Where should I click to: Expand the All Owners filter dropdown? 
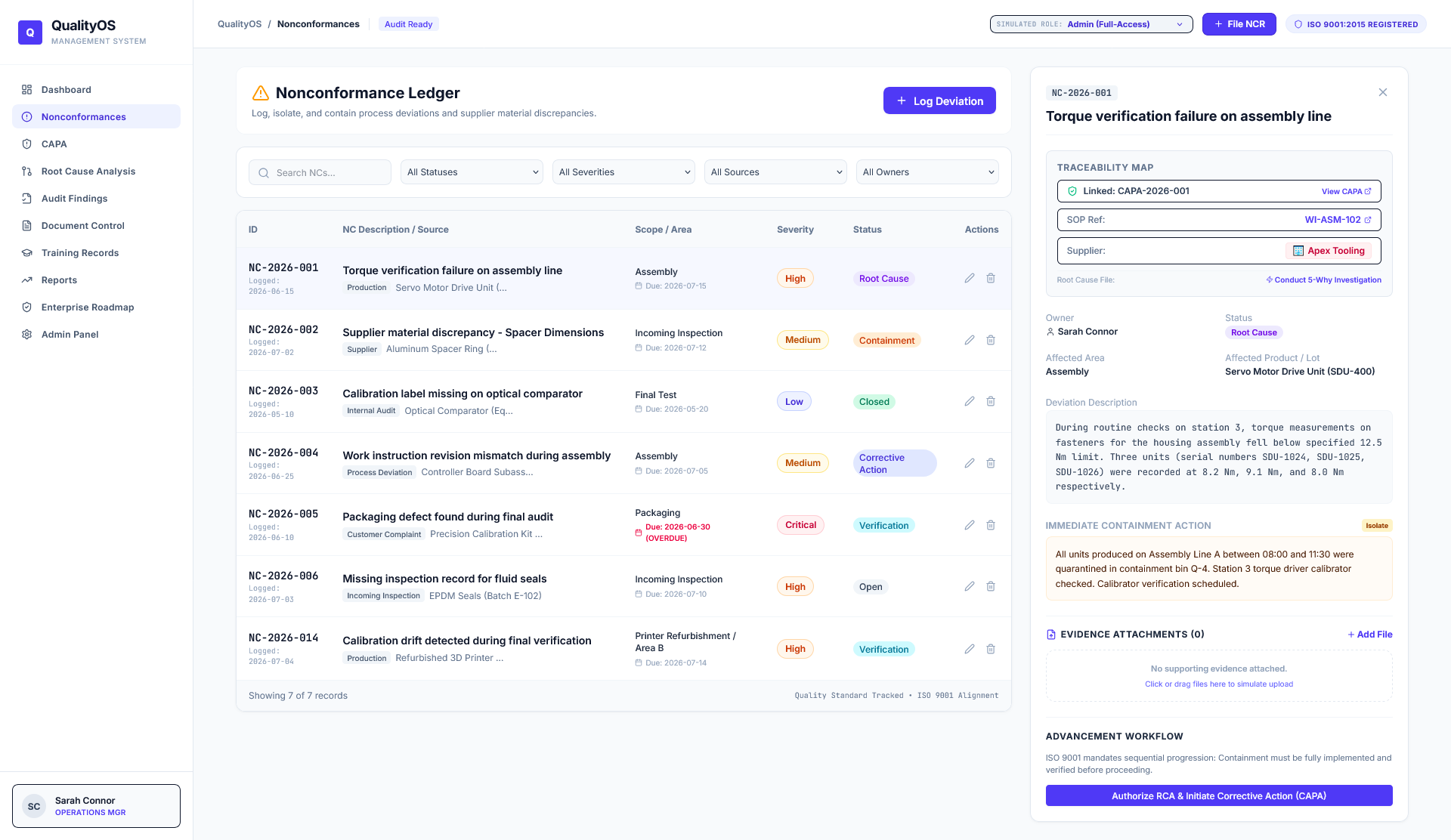pyautogui.click(x=927, y=172)
